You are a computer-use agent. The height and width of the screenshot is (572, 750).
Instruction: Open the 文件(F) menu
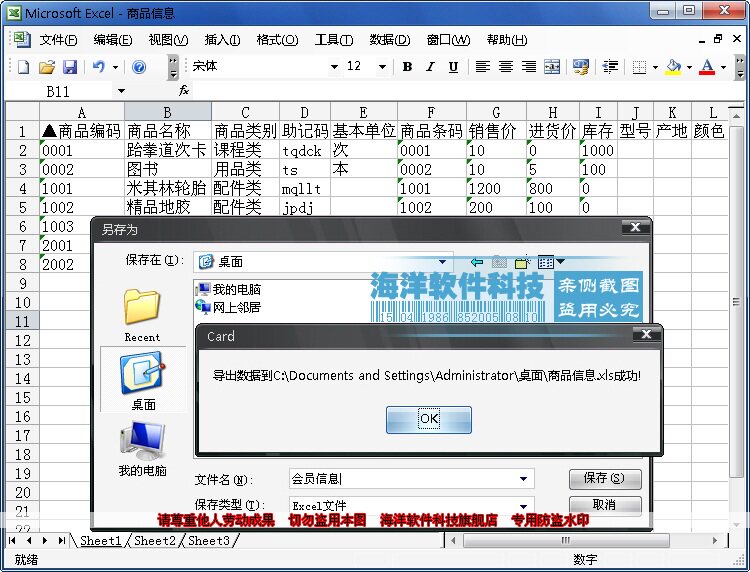point(58,40)
